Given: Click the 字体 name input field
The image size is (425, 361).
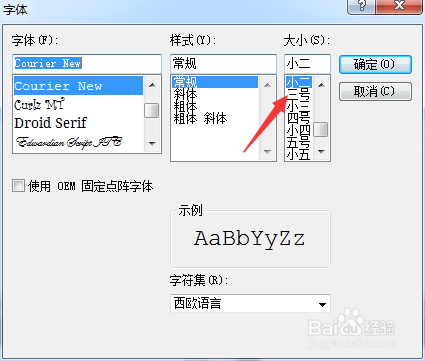Looking at the screenshot, I should (87, 64).
